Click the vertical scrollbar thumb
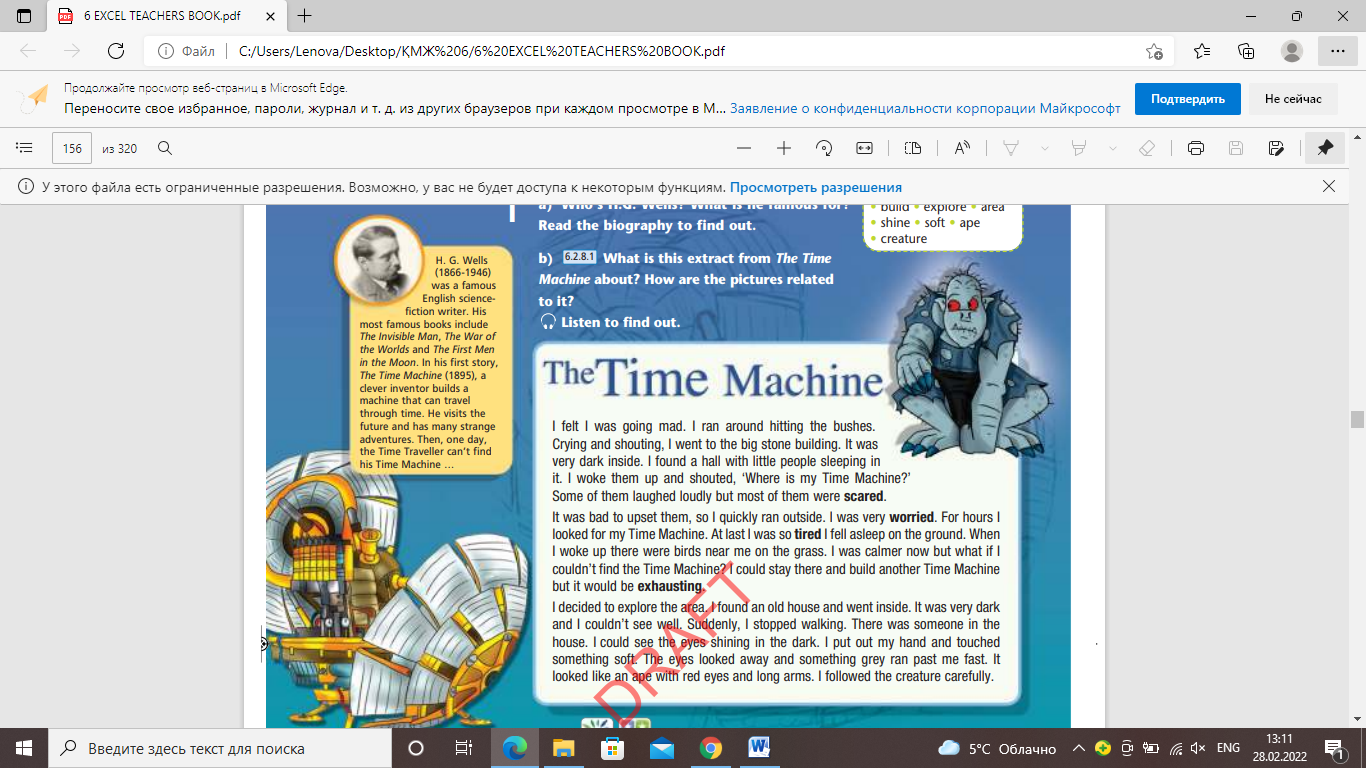 tap(1356, 419)
